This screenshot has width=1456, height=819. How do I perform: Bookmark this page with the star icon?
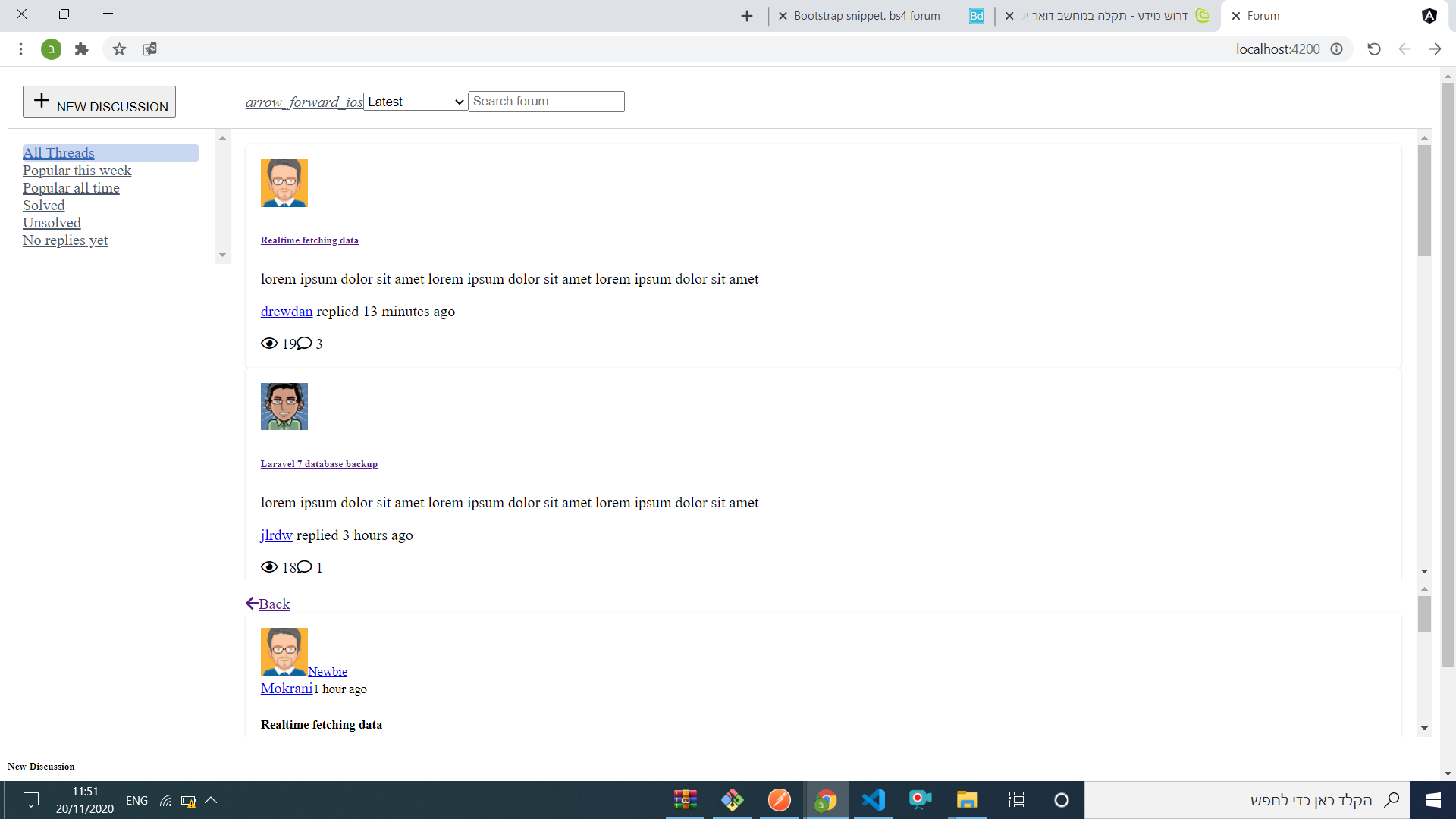(x=119, y=49)
